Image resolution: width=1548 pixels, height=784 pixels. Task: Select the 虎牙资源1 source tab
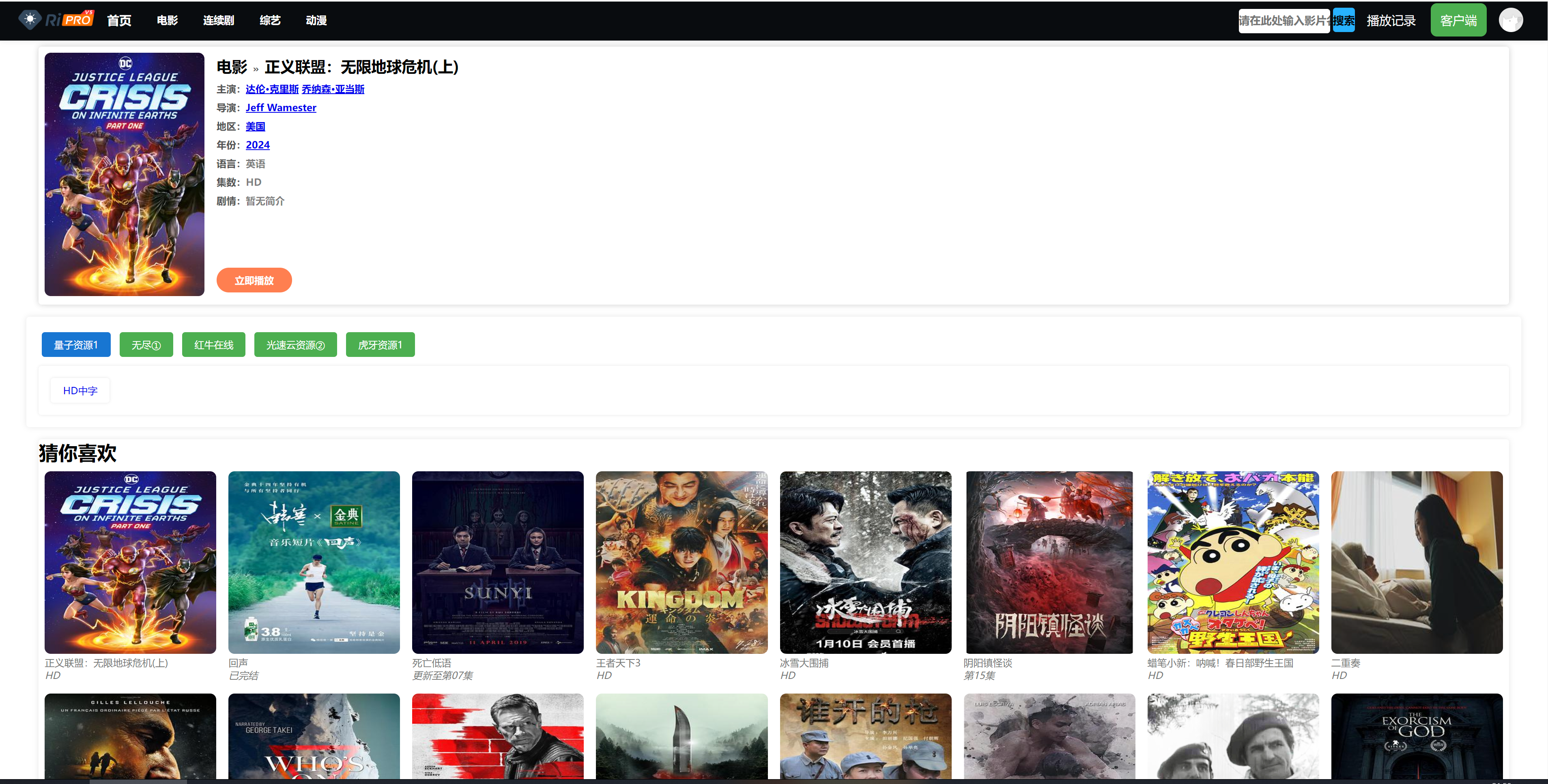380,345
